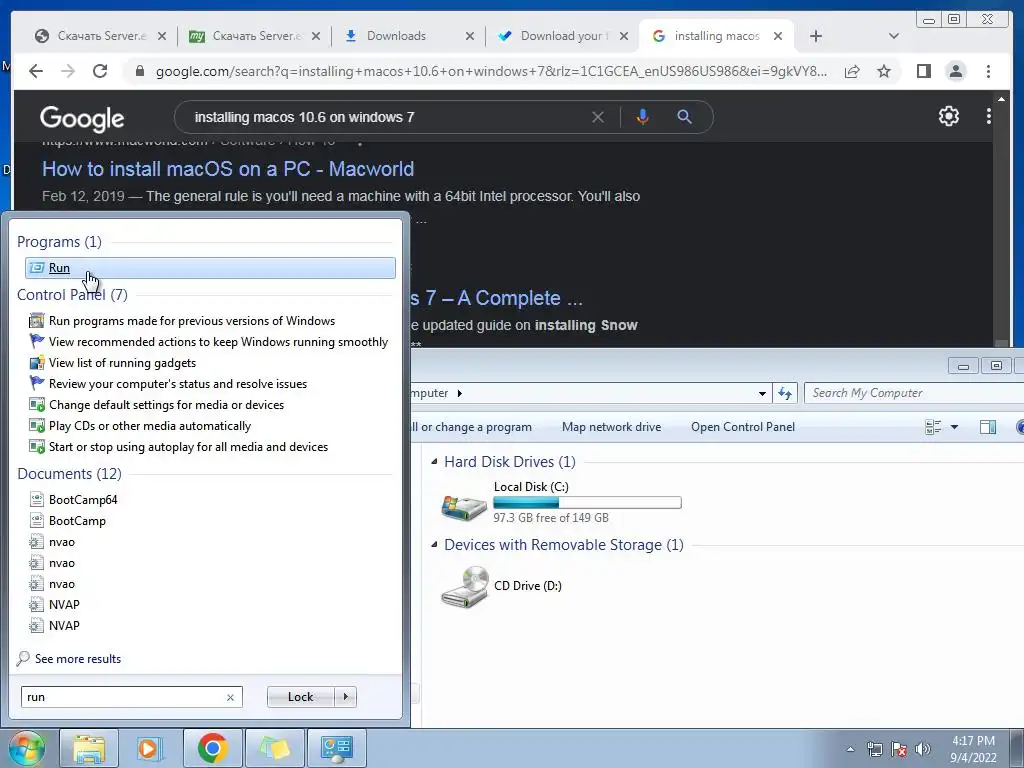Click Chrome's forward arrow button
The height and width of the screenshot is (768, 1024).
coord(68,71)
